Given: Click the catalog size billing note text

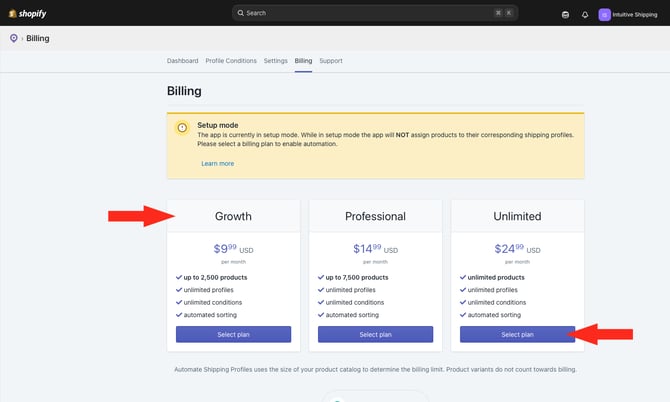Looking at the screenshot, I should tap(375, 370).
